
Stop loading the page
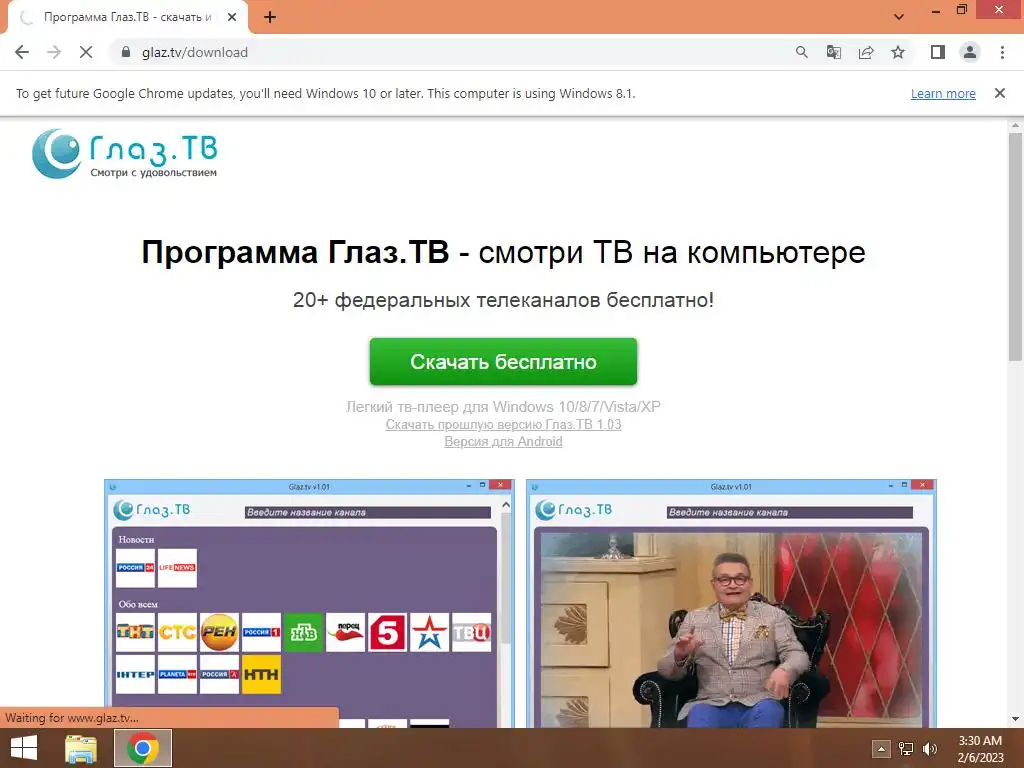[86, 52]
